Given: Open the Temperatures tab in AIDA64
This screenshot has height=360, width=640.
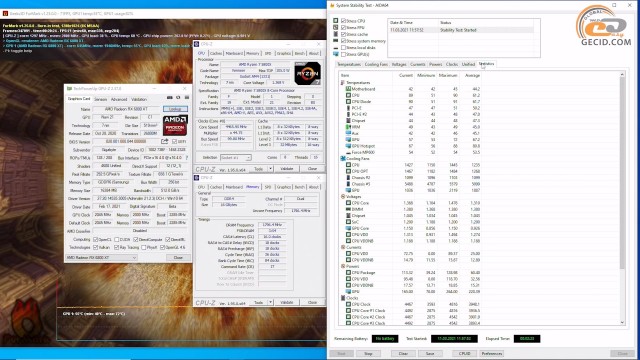Looking at the screenshot, I should pos(349,64).
